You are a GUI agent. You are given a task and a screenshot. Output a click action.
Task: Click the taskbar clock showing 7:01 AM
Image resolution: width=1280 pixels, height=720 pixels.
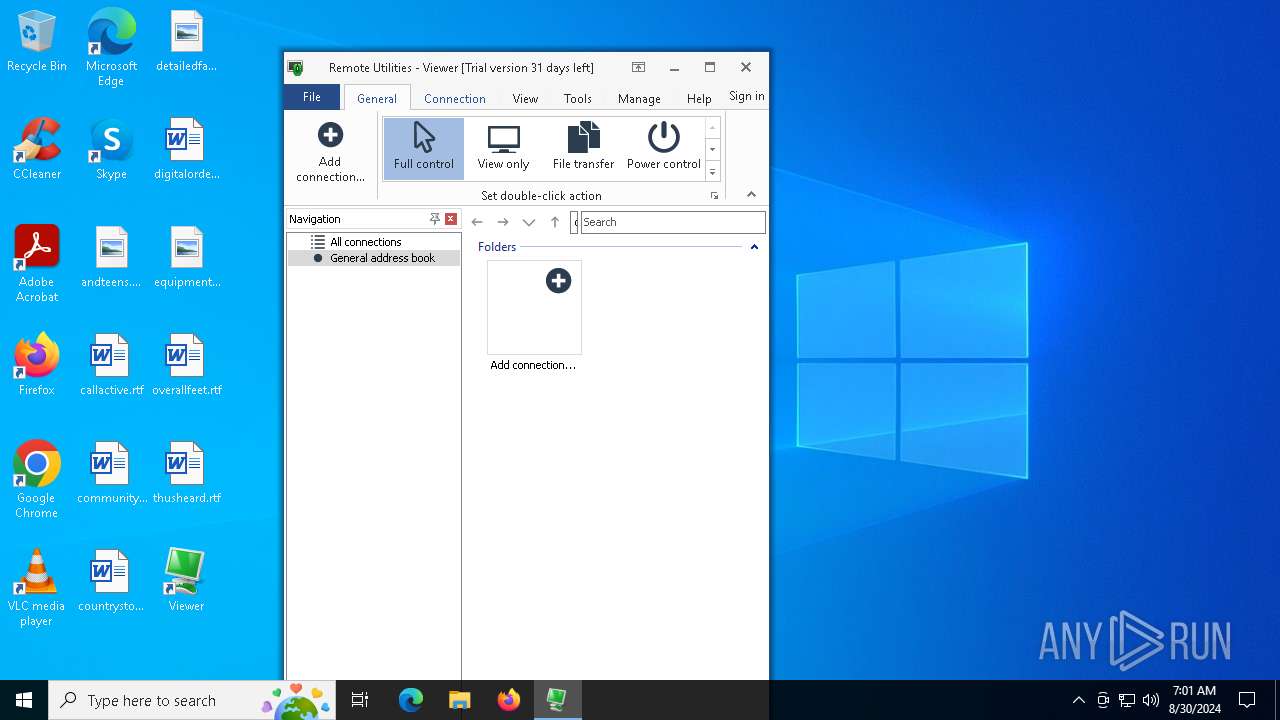click(1194, 700)
